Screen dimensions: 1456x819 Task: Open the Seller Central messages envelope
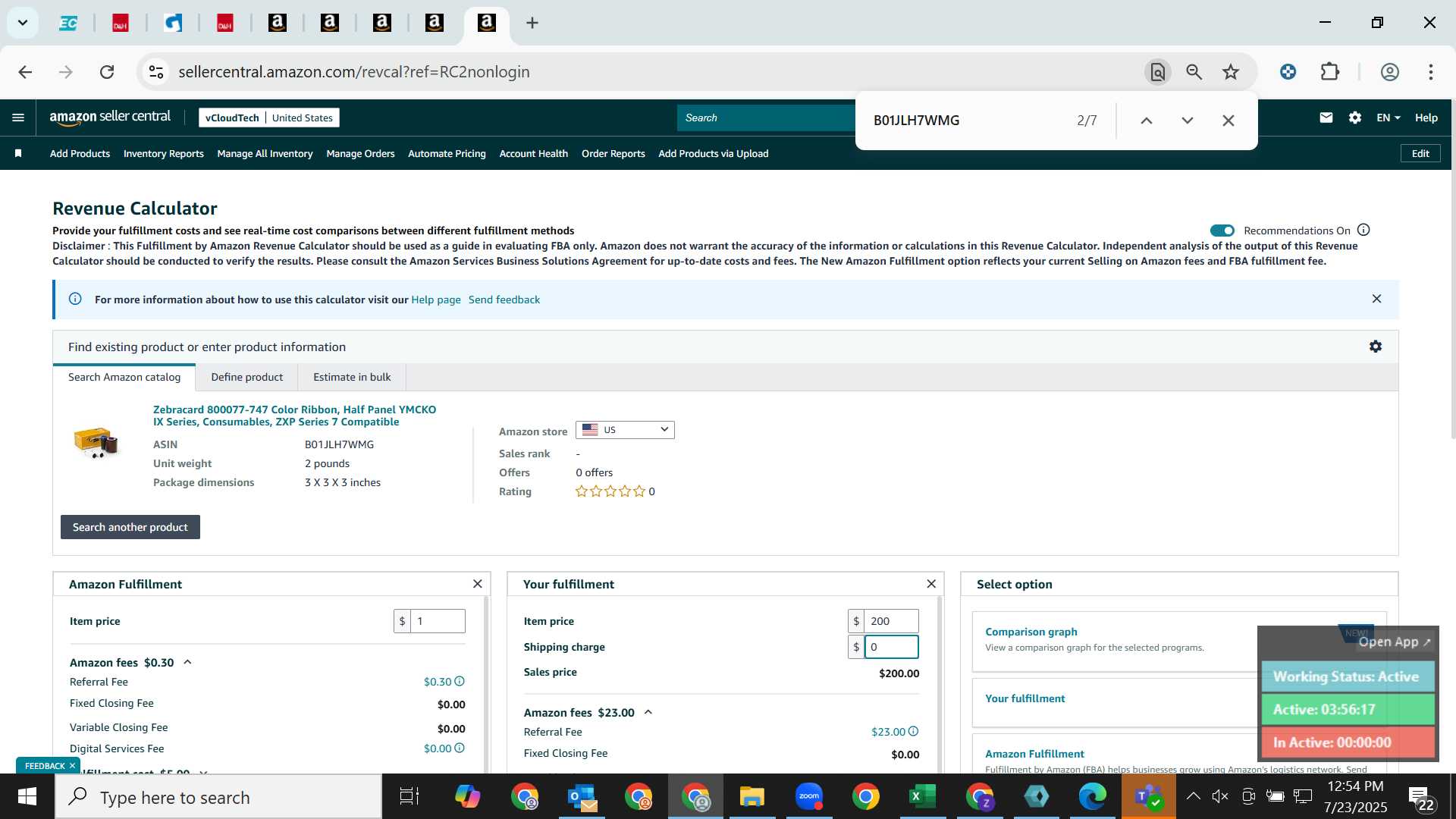click(1326, 118)
